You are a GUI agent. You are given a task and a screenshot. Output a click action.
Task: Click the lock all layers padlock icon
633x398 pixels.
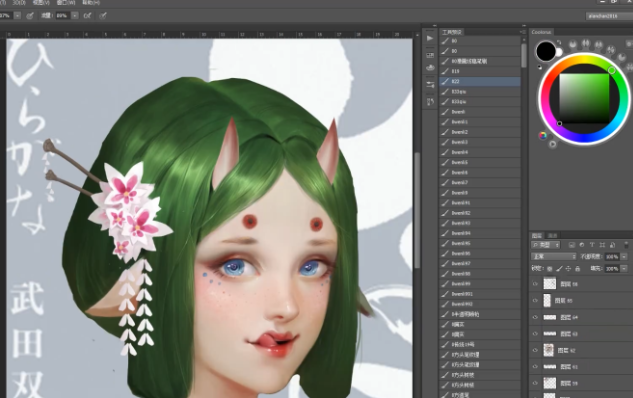point(577,268)
